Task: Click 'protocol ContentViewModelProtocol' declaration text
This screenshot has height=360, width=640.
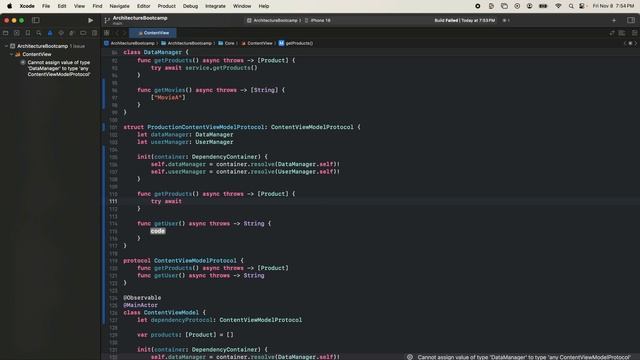Action: (180, 260)
